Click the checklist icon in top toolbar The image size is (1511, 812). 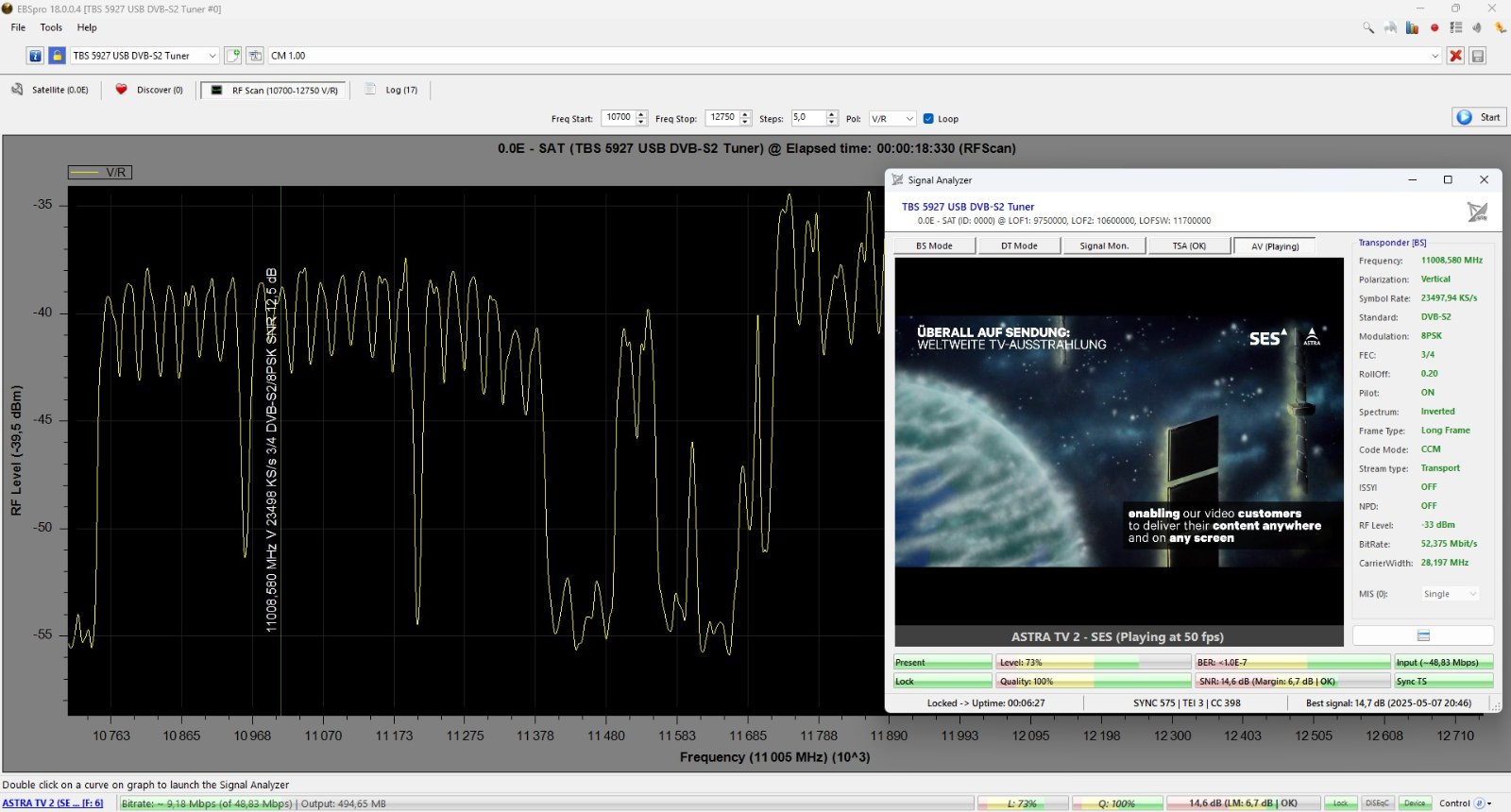1455,27
